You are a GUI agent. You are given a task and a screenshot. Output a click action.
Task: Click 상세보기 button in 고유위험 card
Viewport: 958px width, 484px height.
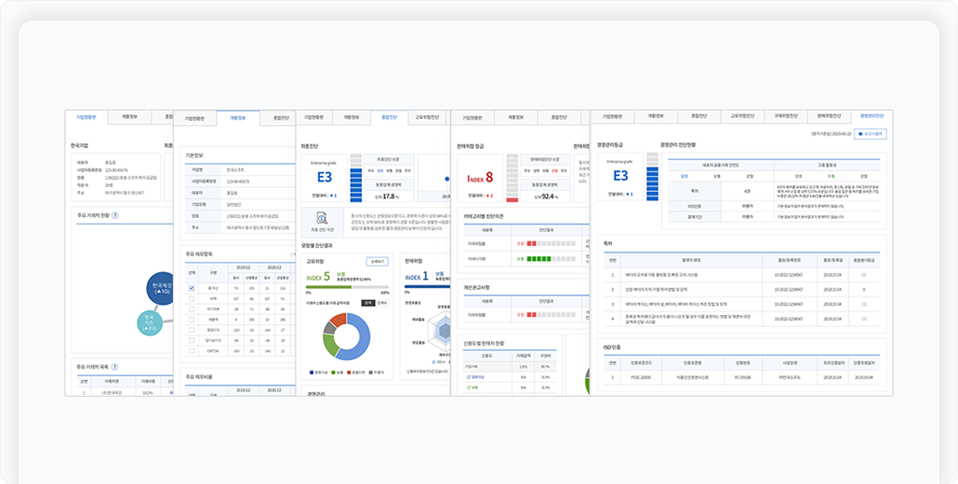pos(376,261)
